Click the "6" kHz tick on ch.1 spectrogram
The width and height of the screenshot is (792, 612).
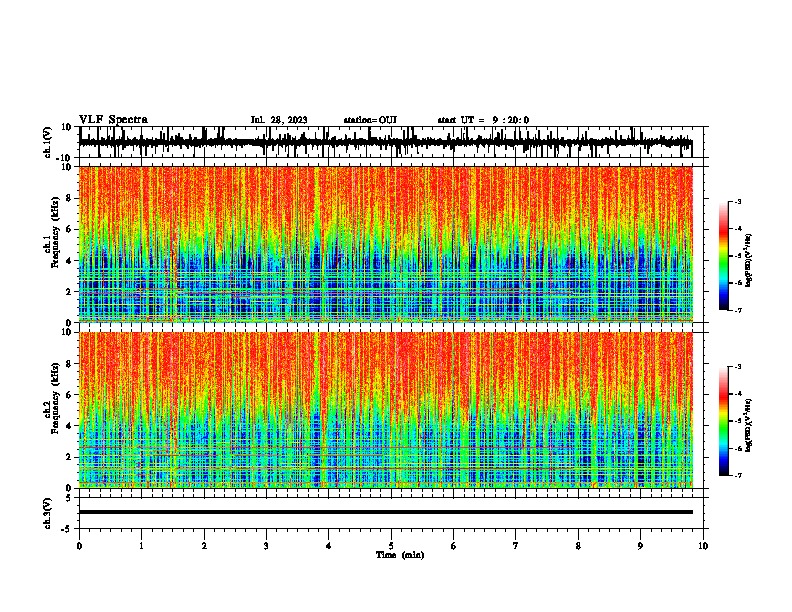(x=69, y=229)
